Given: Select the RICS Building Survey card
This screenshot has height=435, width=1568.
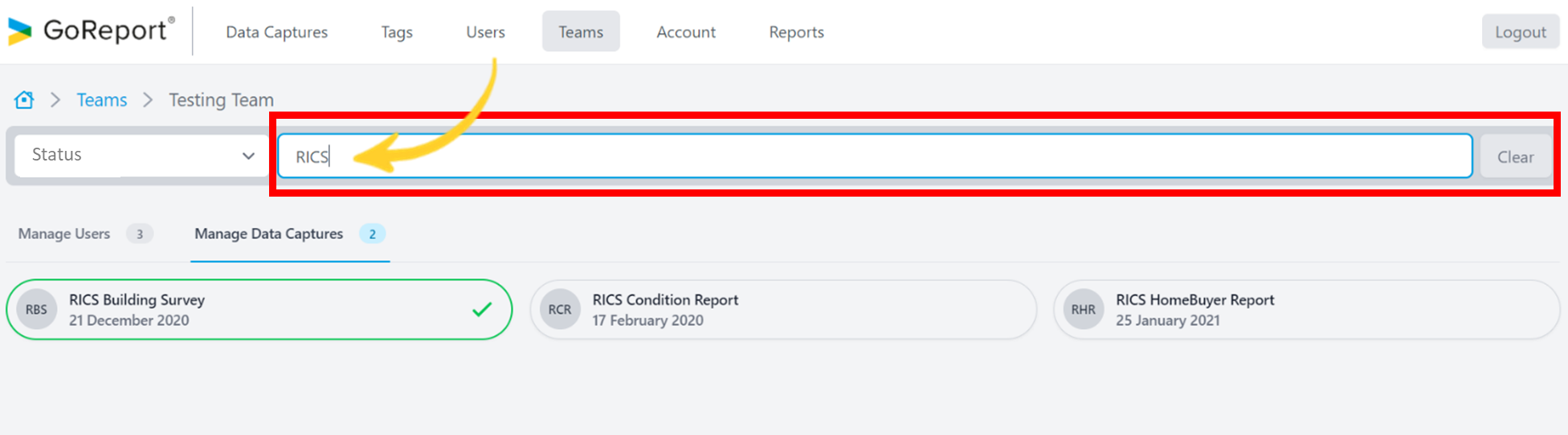Looking at the screenshot, I should click(259, 310).
